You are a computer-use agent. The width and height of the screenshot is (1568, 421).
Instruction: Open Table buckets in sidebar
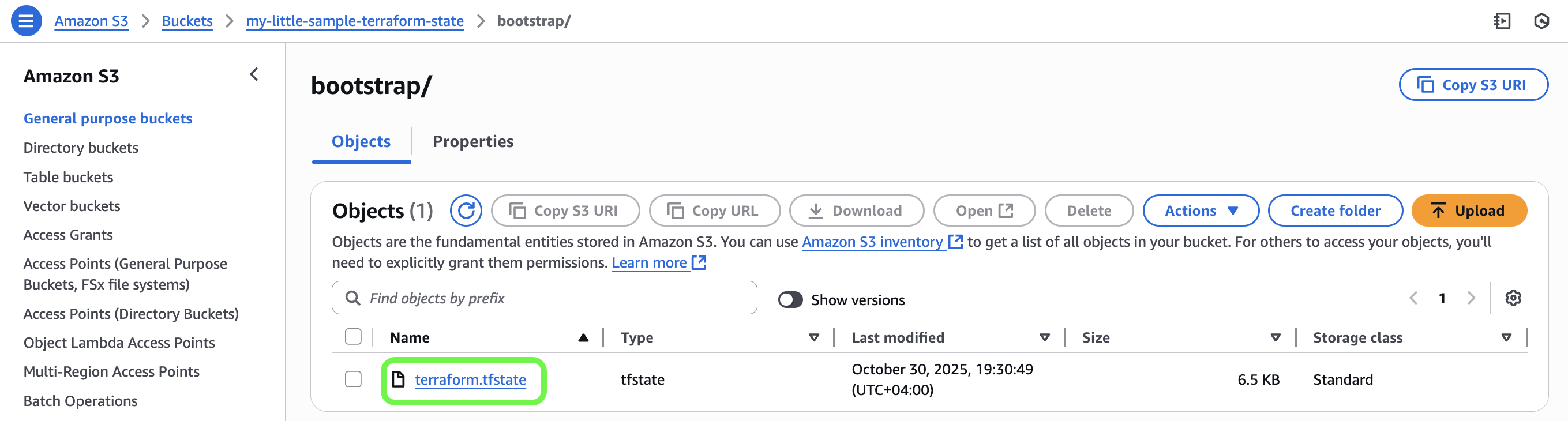pyautogui.click(x=68, y=177)
